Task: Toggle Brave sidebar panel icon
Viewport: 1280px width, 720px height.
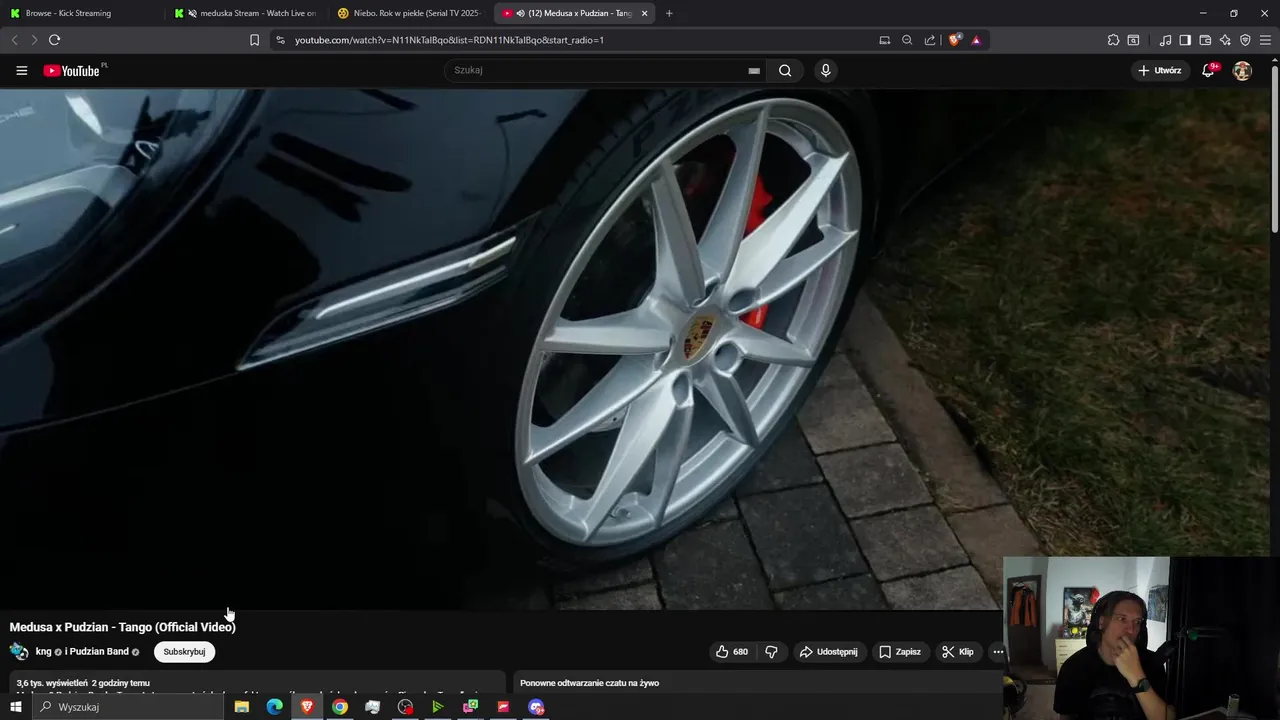Action: click(1185, 40)
